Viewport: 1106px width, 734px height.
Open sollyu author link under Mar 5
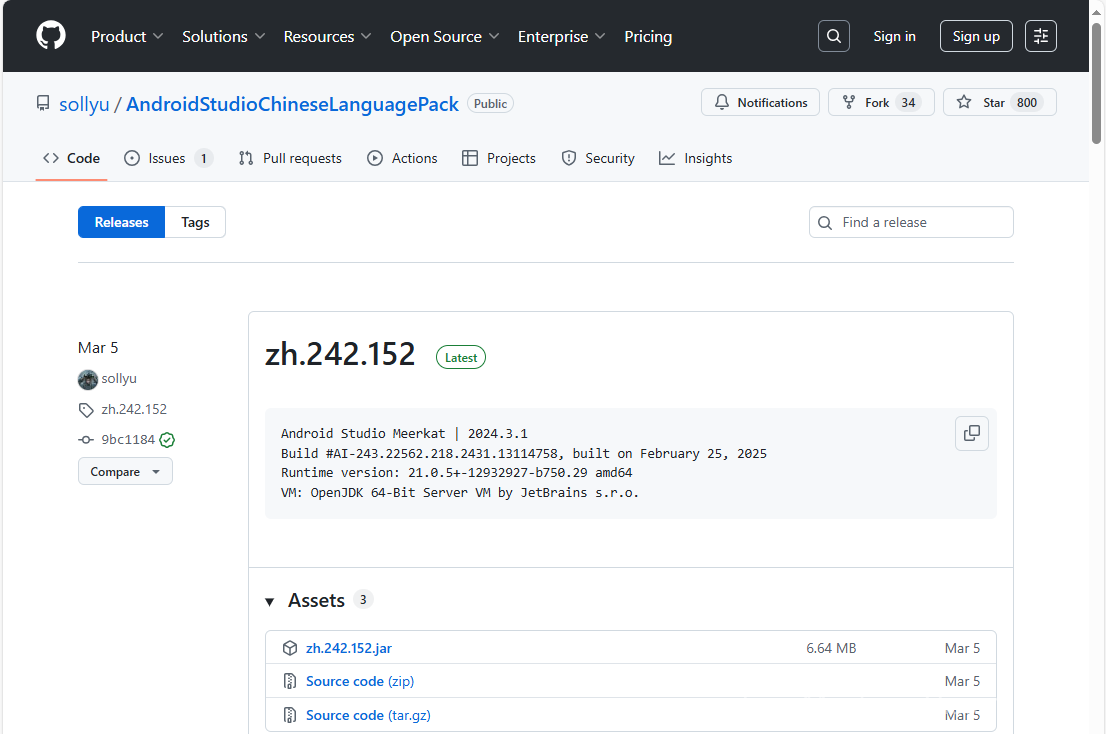tap(119, 379)
